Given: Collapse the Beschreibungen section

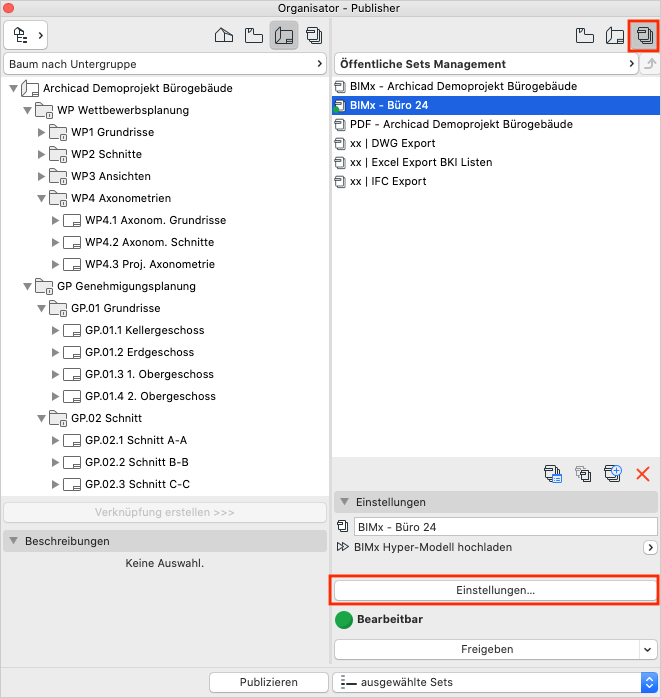Looking at the screenshot, I should [14, 541].
